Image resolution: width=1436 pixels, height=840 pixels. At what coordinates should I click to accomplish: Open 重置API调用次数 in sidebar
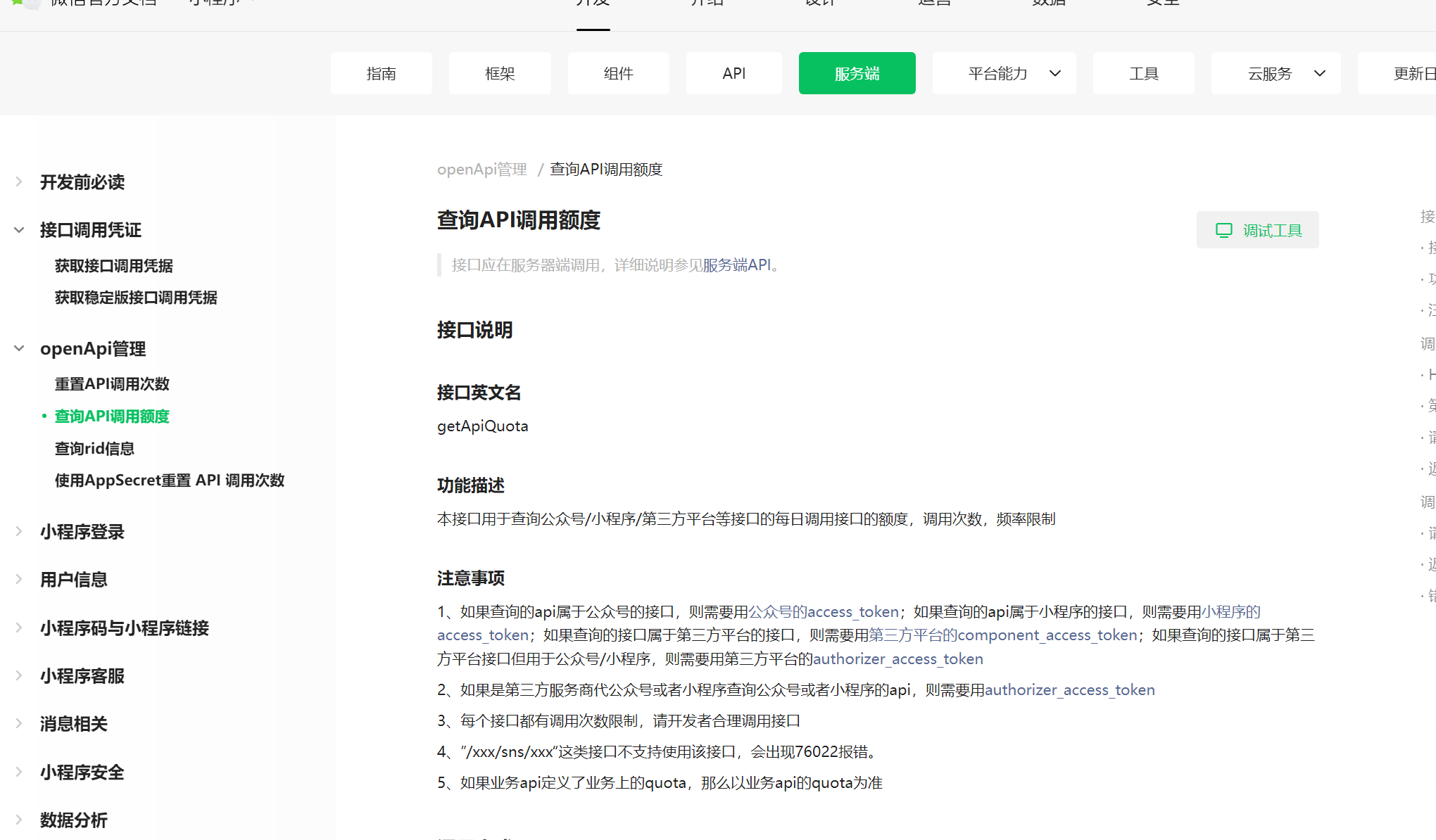pyautogui.click(x=112, y=384)
